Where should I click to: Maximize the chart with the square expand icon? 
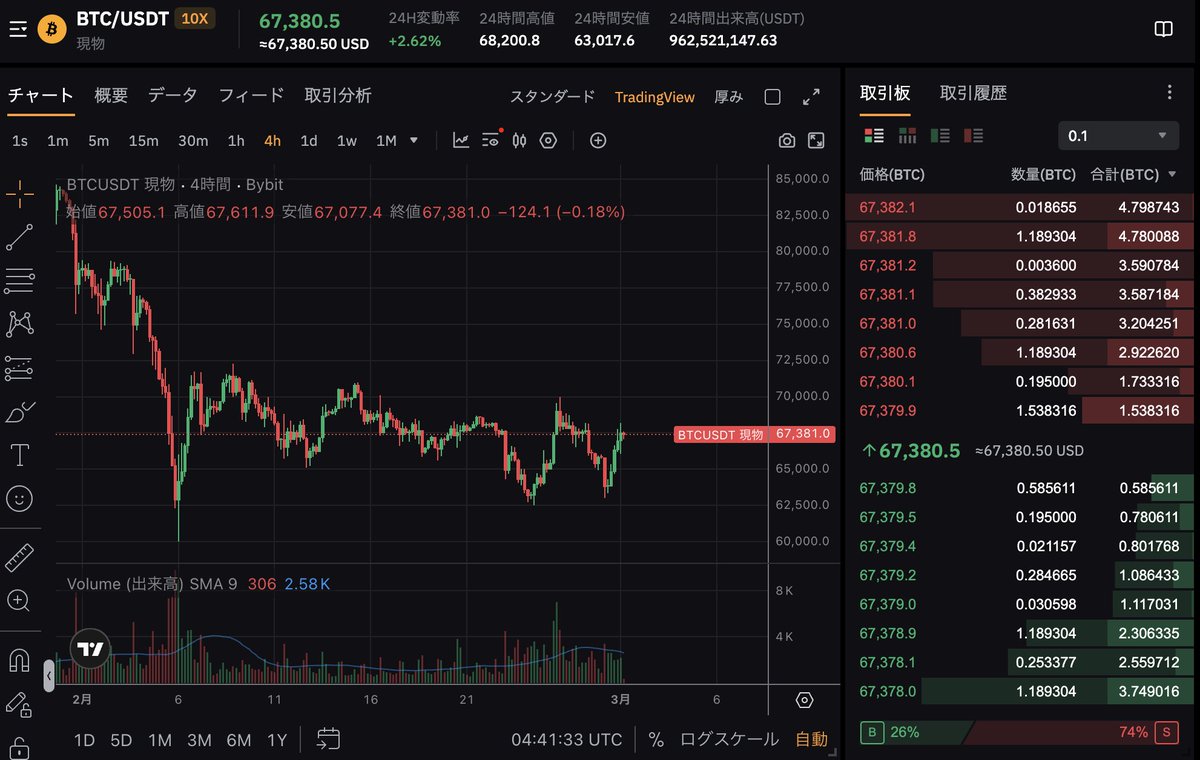pyautogui.click(x=817, y=141)
